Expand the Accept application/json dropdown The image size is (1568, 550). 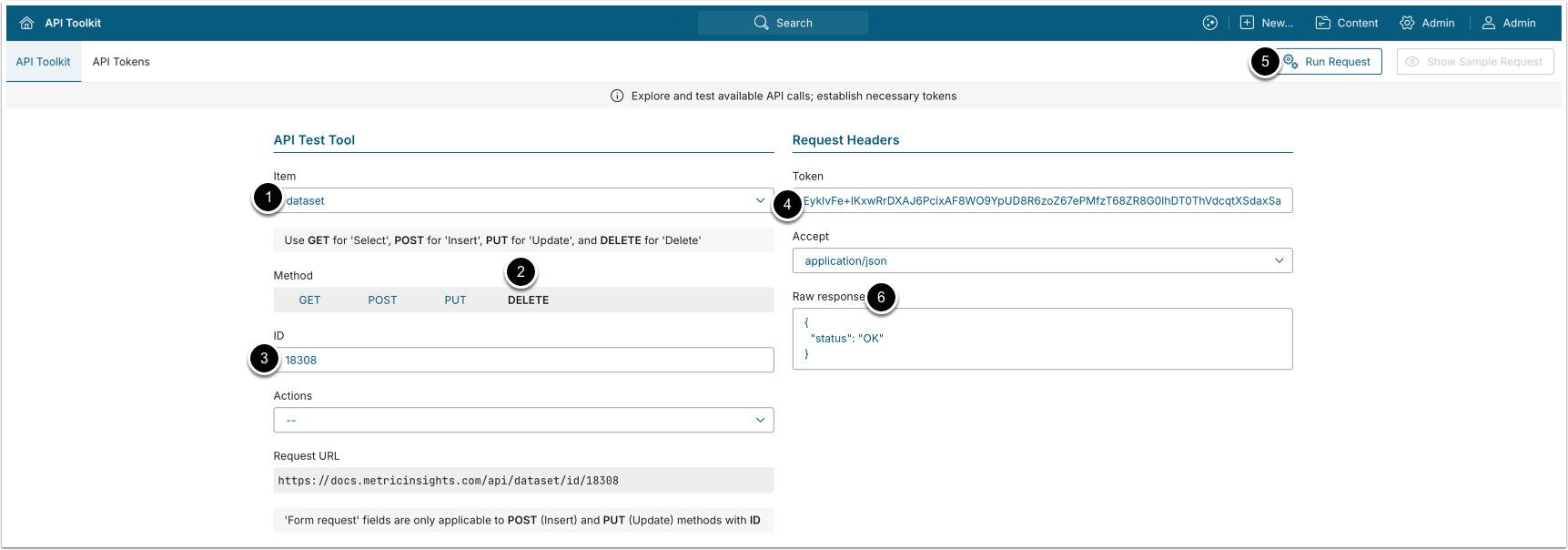[1042, 260]
